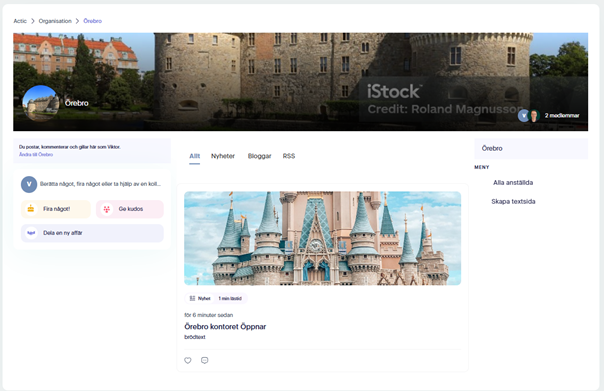Click the Nyhet label on the post
This screenshot has width=604, height=391.
coord(204,299)
